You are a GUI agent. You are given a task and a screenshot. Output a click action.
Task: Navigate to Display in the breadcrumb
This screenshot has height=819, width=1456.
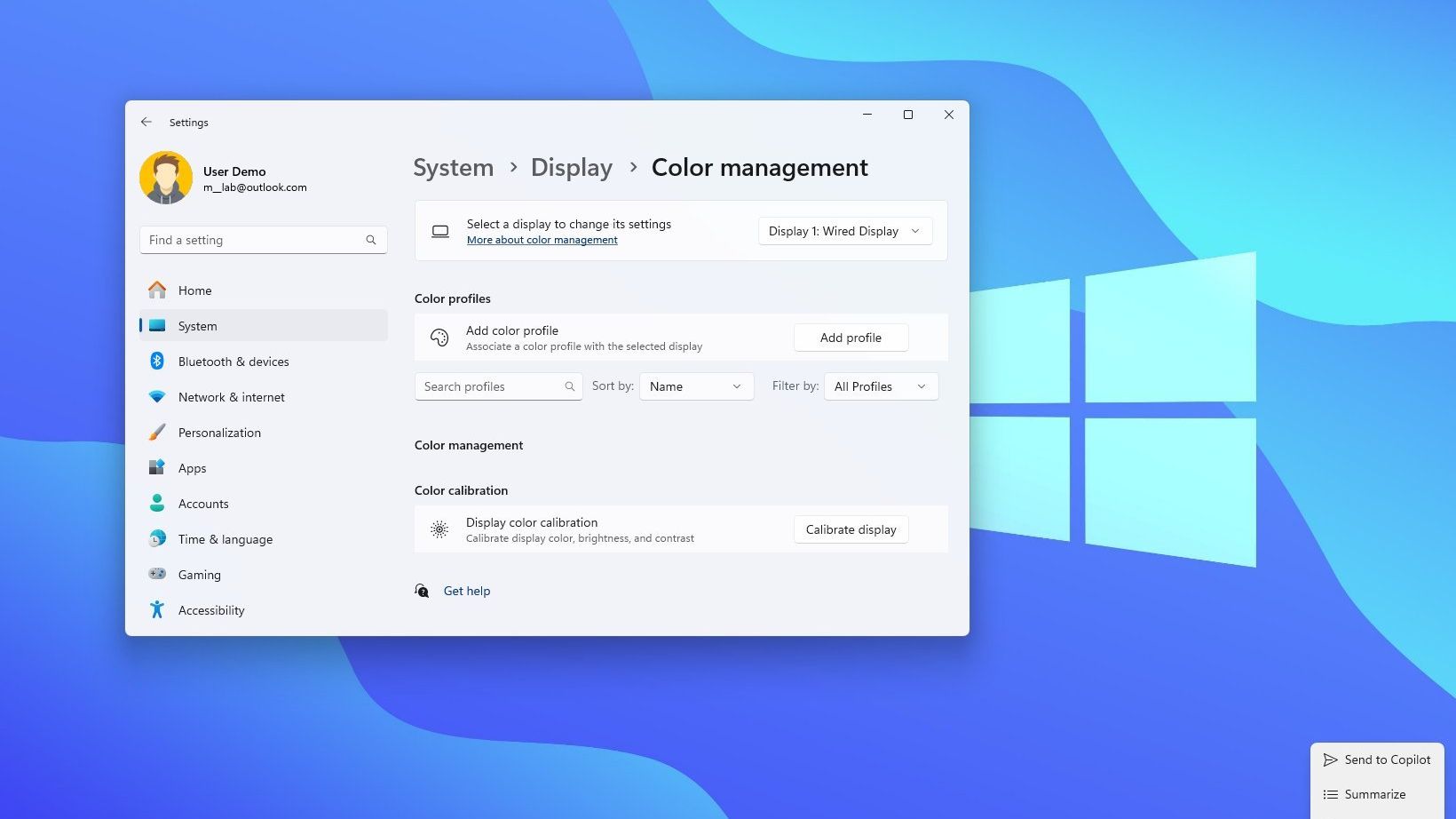point(572,167)
